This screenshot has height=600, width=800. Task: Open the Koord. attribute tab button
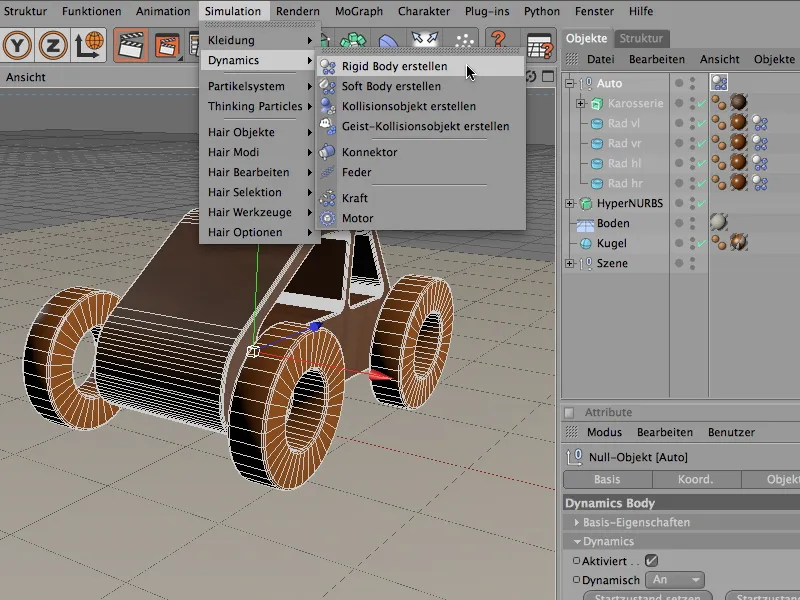(695, 480)
